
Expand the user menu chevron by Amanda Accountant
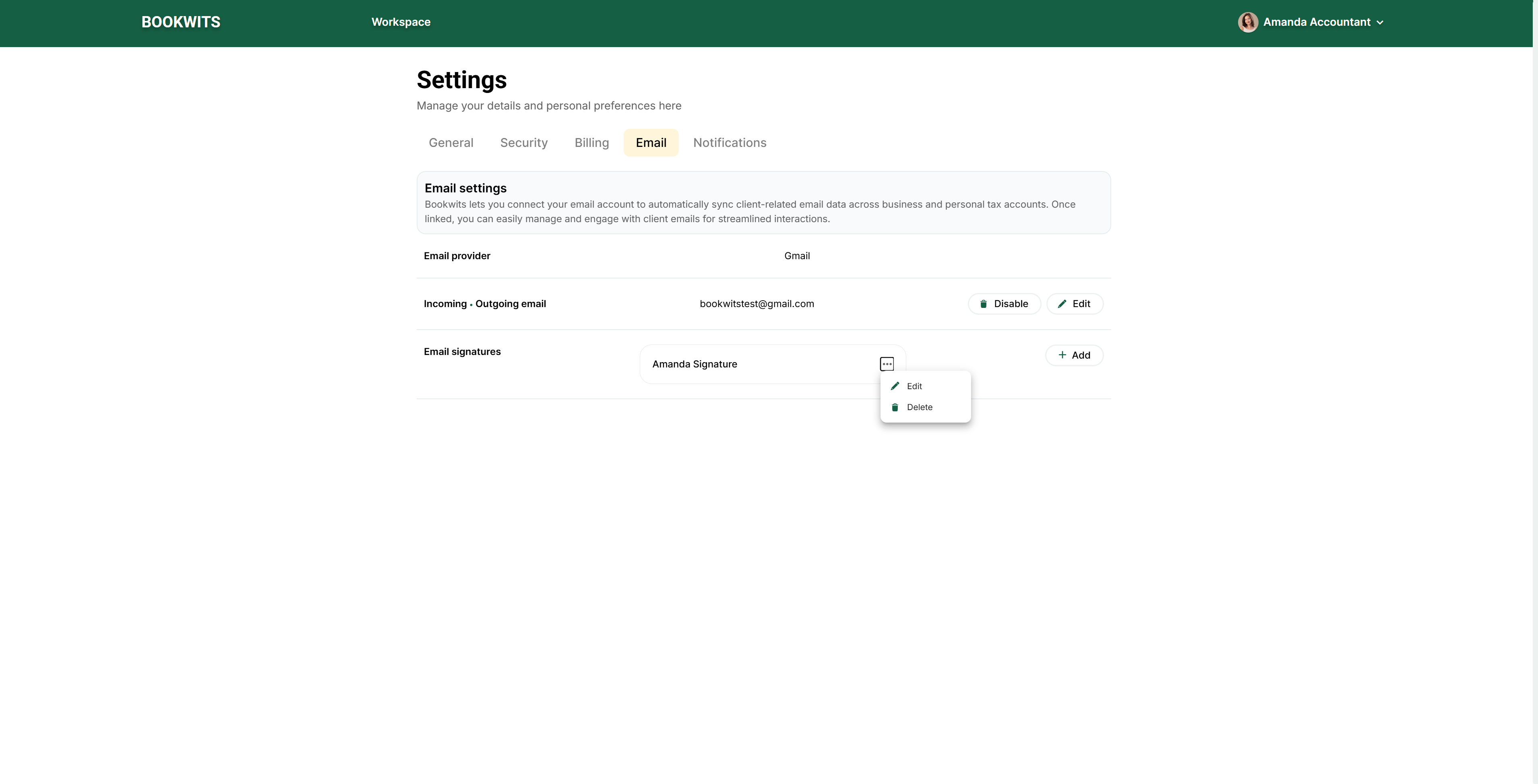(x=1380, y=23)
